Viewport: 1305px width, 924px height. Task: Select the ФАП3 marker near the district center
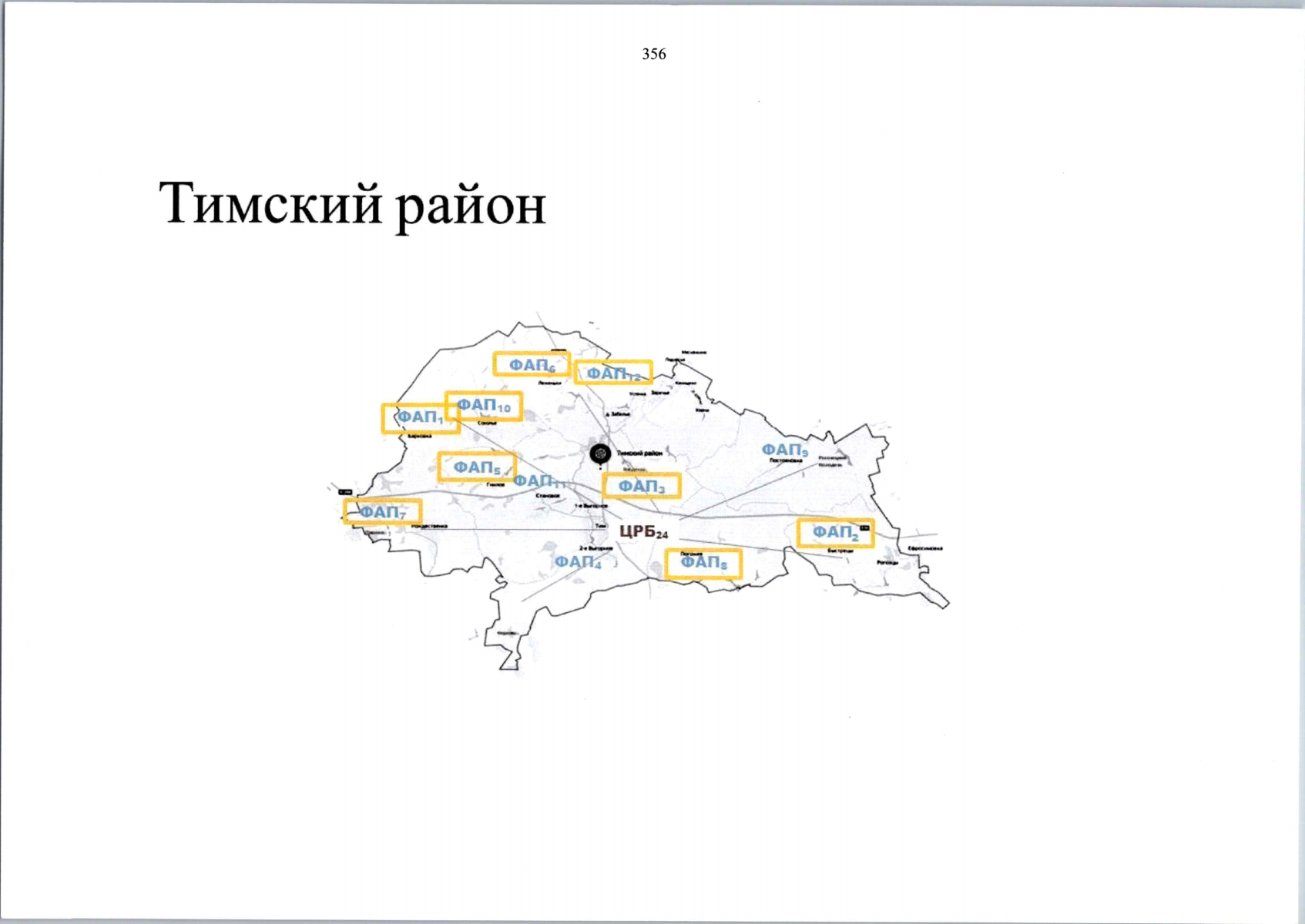pos(643,486)
